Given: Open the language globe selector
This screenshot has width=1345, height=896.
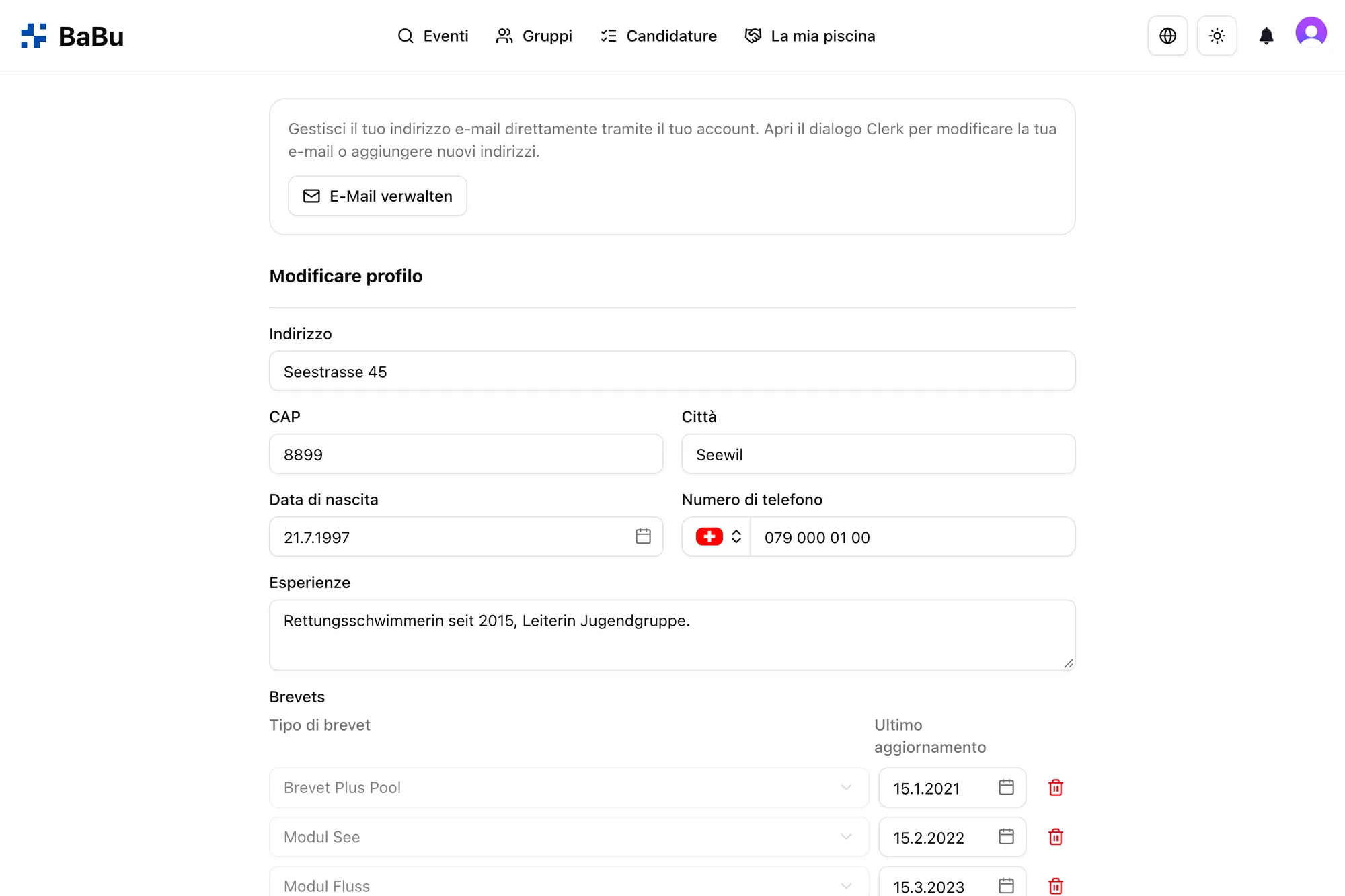Looking at the screenshot, I should pyautogui.click(x=1167, y=36).
